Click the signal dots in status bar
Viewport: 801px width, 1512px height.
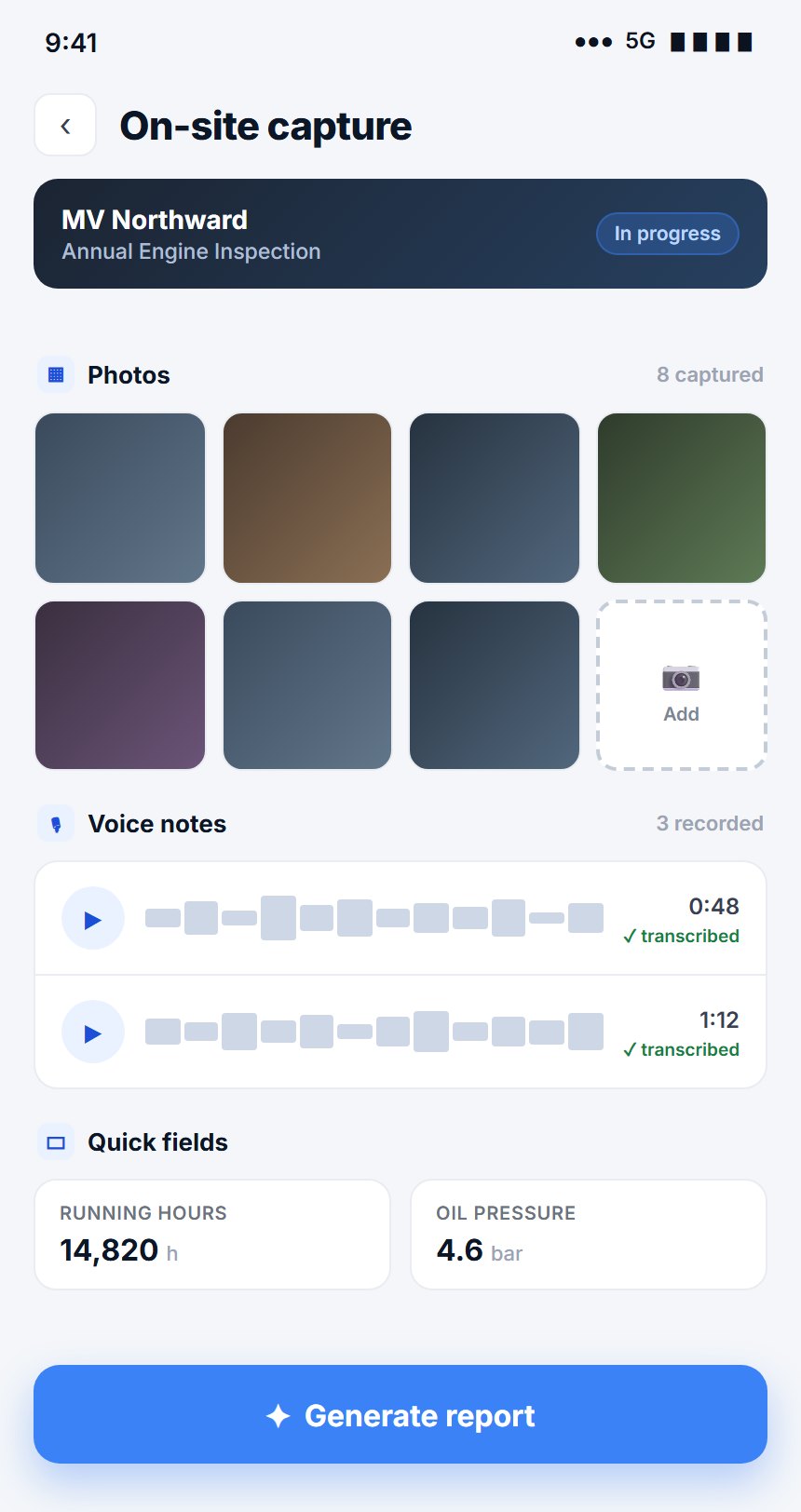(x=593, y=42)
